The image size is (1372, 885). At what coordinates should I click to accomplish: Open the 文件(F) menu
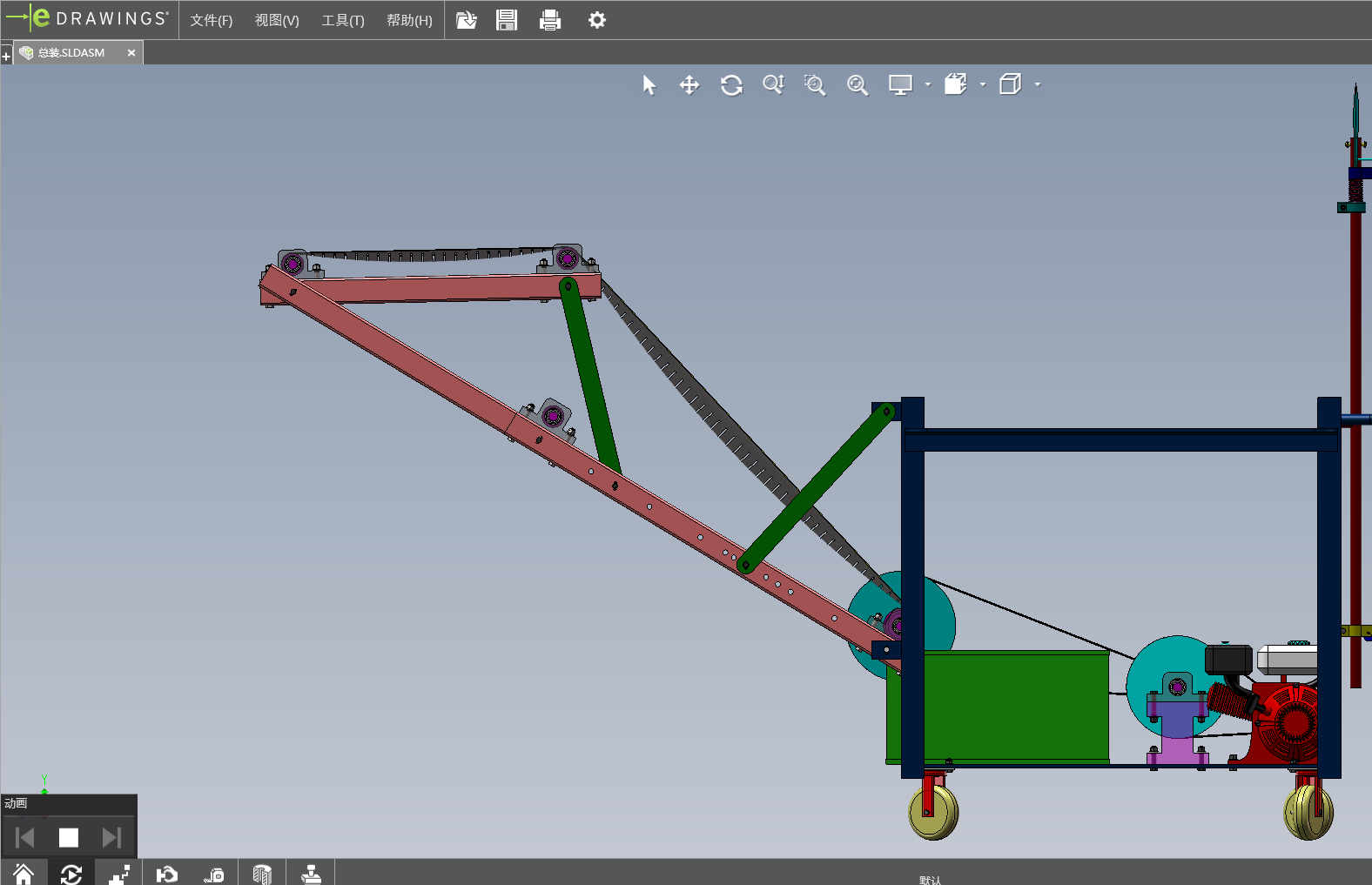click(x=211, y=20)
